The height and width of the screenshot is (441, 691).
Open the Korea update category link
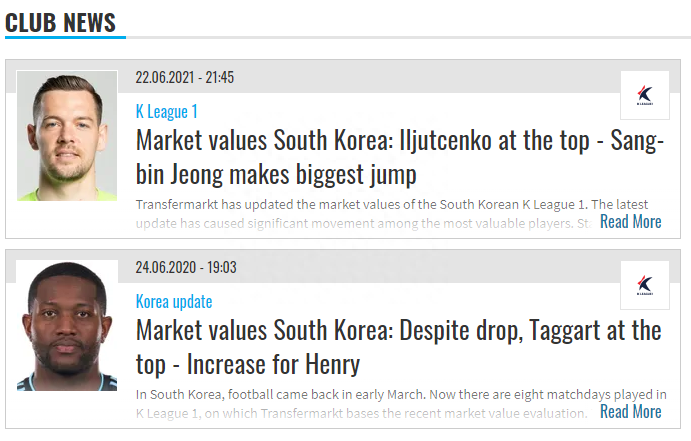pos(174,301)
